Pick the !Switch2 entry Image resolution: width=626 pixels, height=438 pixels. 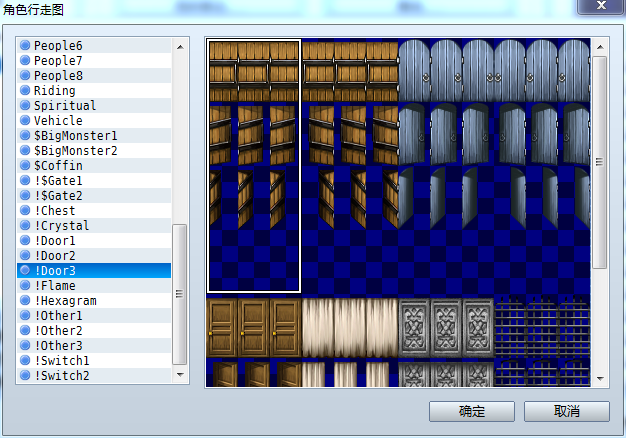(94, 376)
